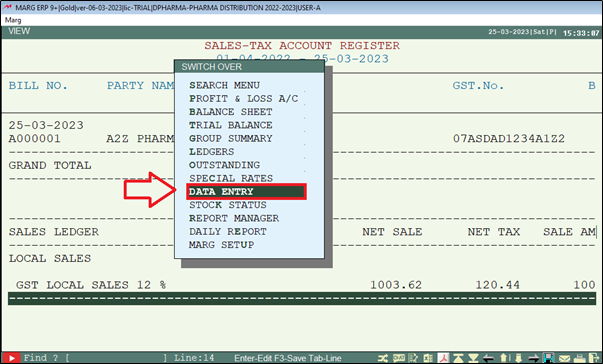Export report to PDF via bottom toolbar icon
This screenshot has width=603, height=364.
[x=443, y=358]
